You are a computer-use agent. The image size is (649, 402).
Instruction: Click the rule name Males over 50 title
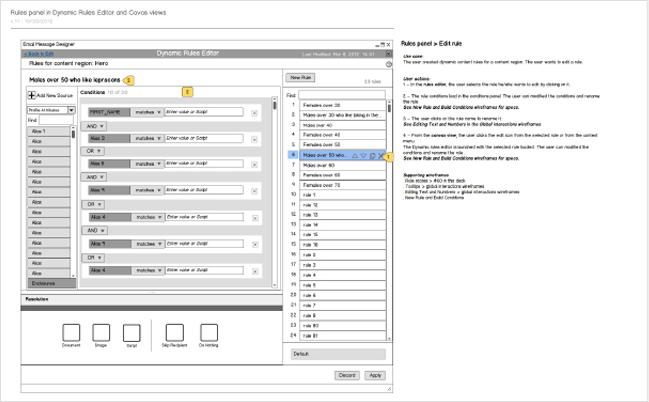coord(75,80)
